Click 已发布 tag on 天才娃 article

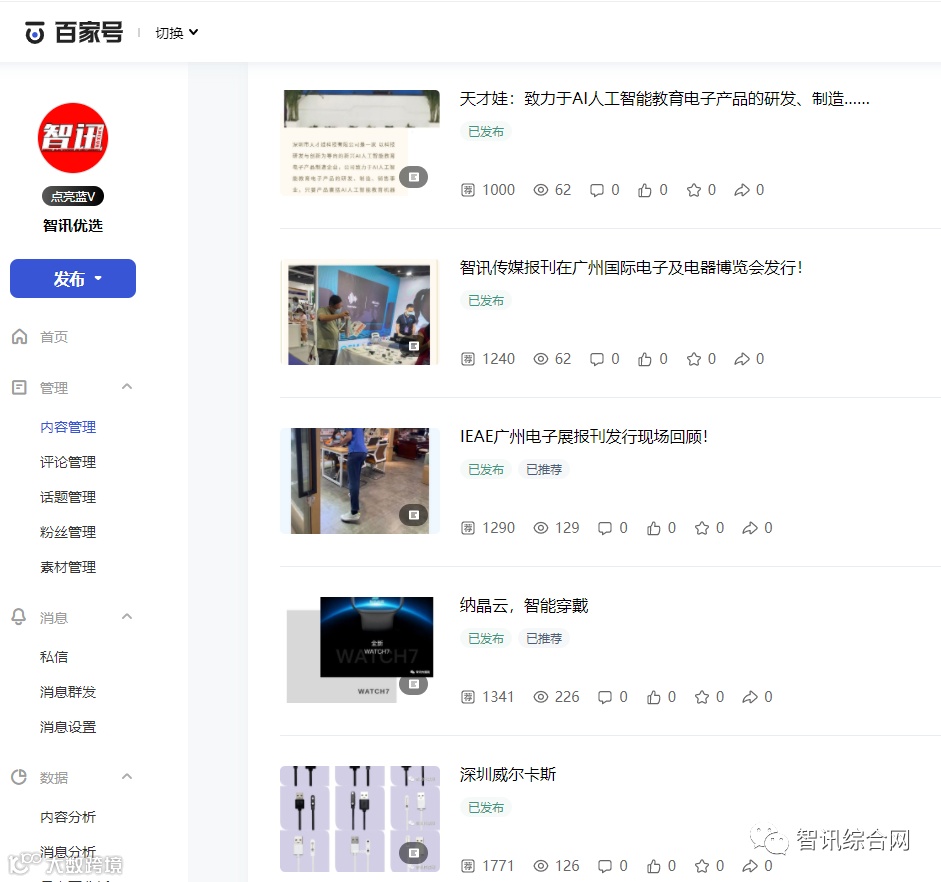click(x=486, y=131)
